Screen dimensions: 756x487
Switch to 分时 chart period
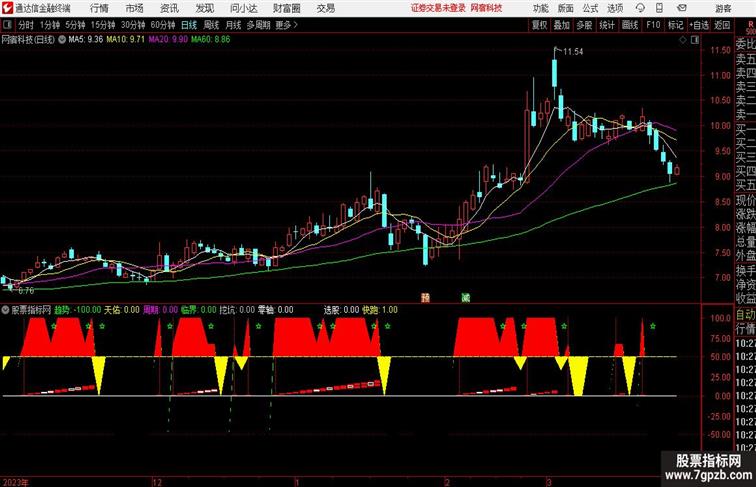coord(26,25)
